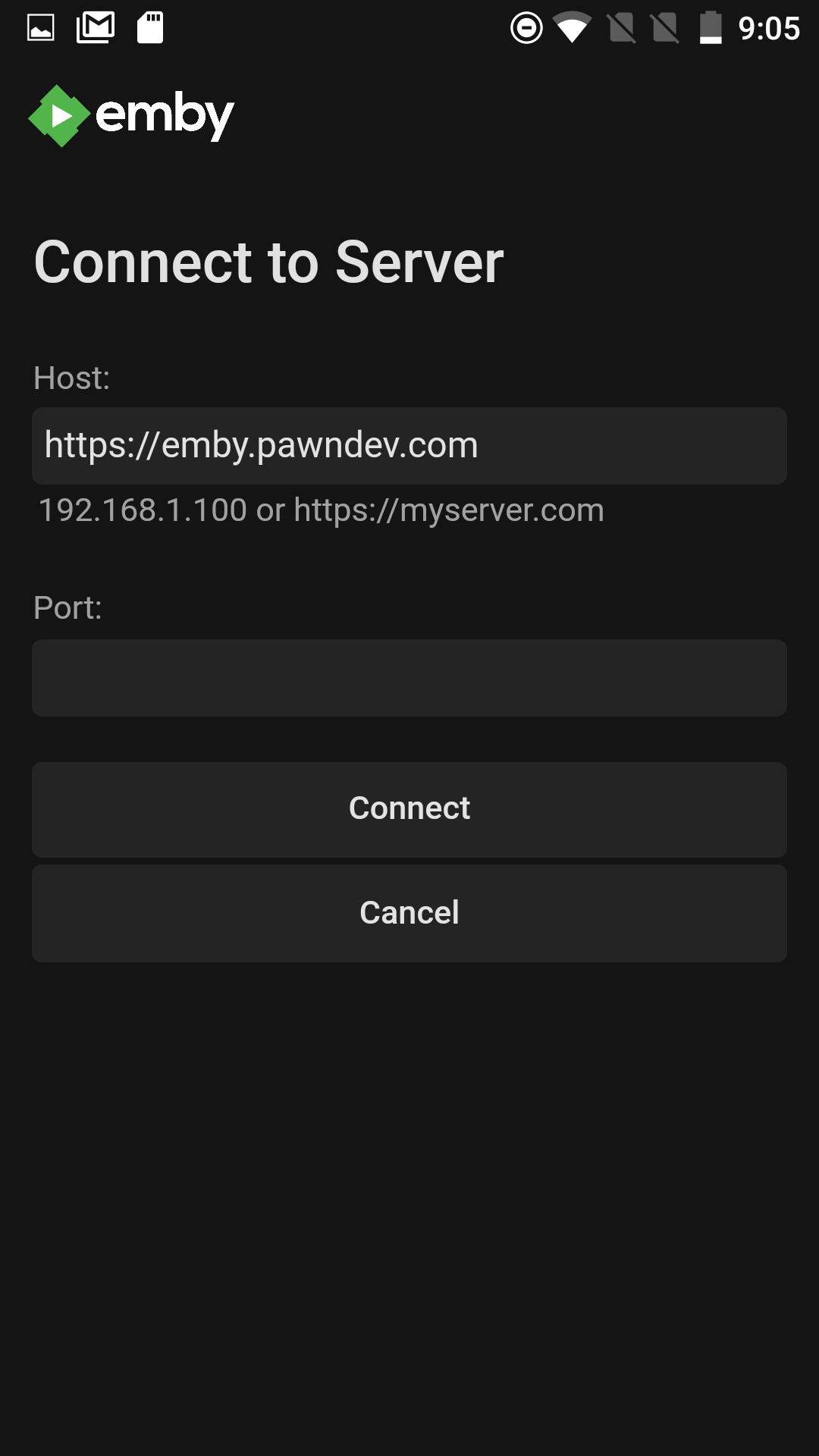Tap the emby wordmark text
The width and height of the screenshot is (819, 1456).
[165, 116]
